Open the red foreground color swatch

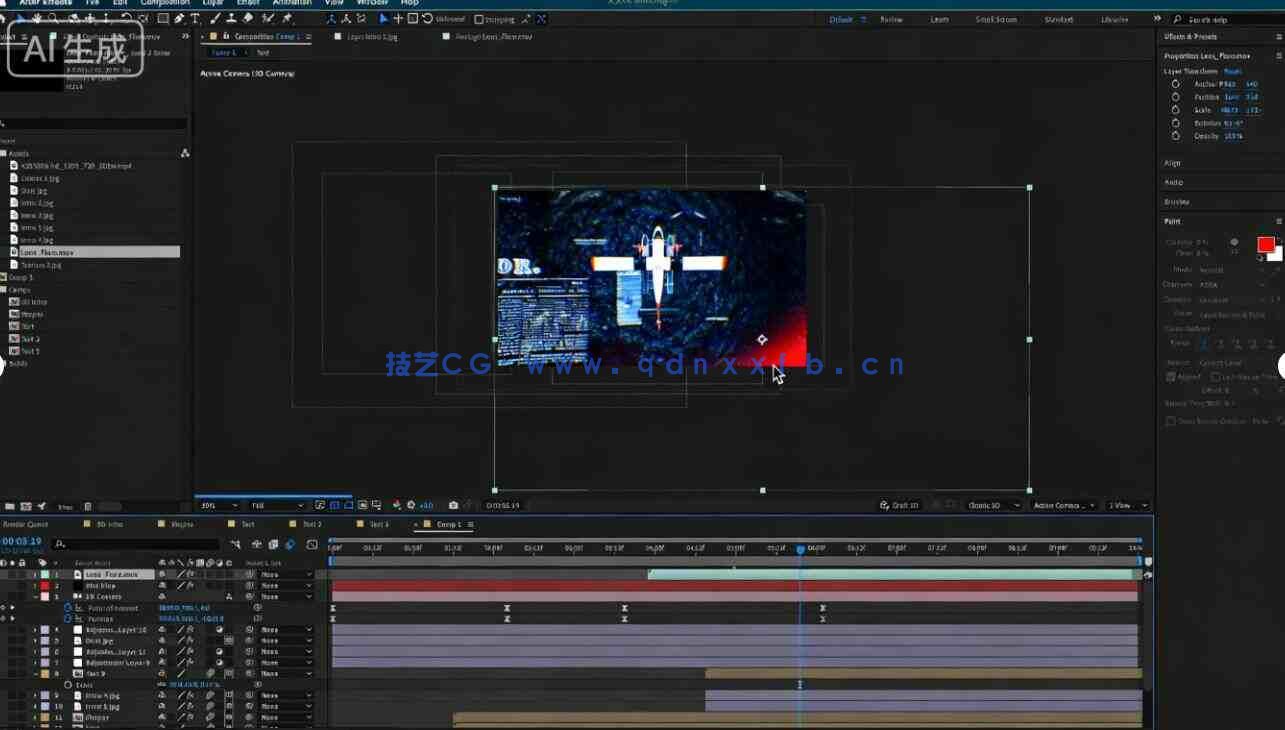[1265, 245]
